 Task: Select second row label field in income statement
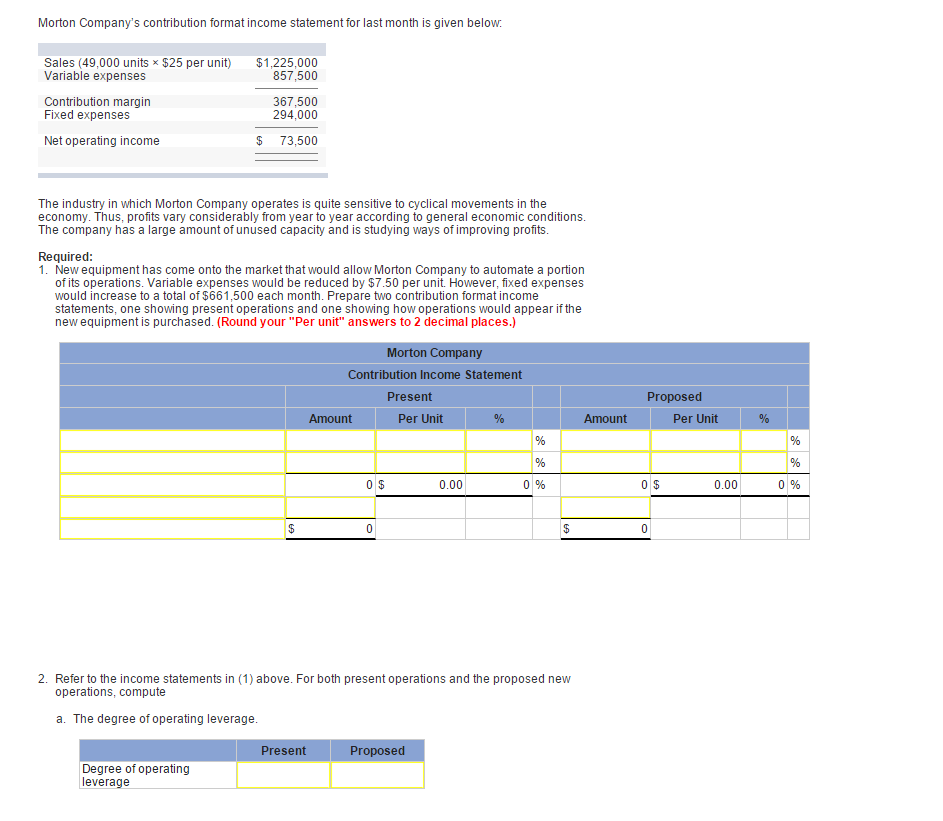tap(173, 463)
